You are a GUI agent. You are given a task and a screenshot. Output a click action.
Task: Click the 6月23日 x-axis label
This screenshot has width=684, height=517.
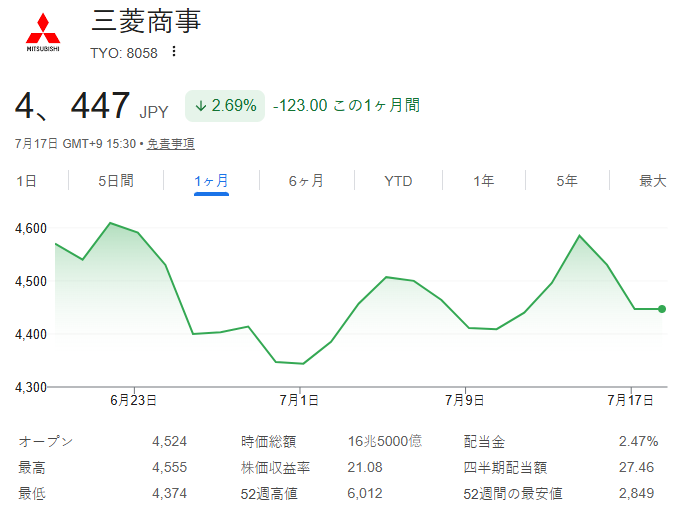(133, 400)
